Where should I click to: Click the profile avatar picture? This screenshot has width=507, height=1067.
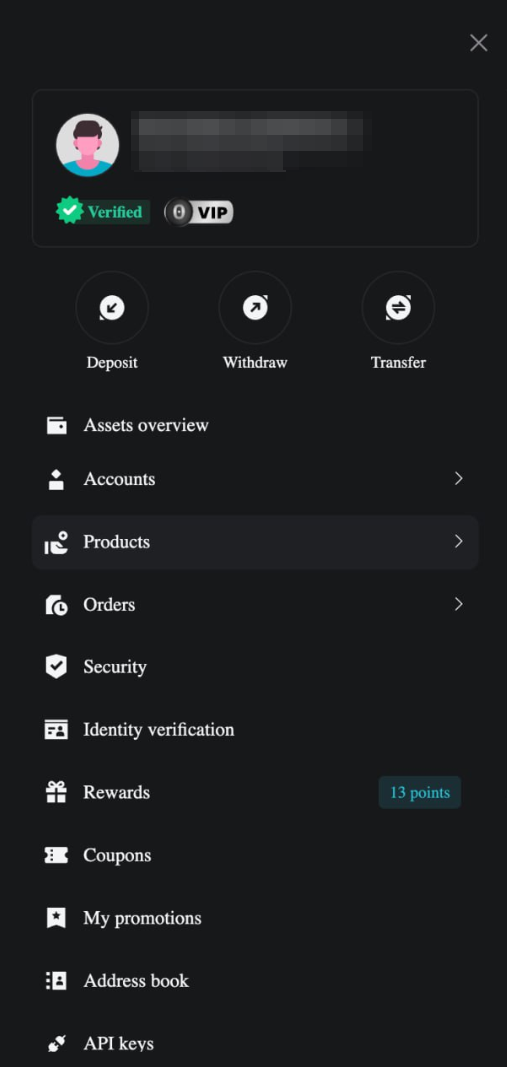[87, 145]
